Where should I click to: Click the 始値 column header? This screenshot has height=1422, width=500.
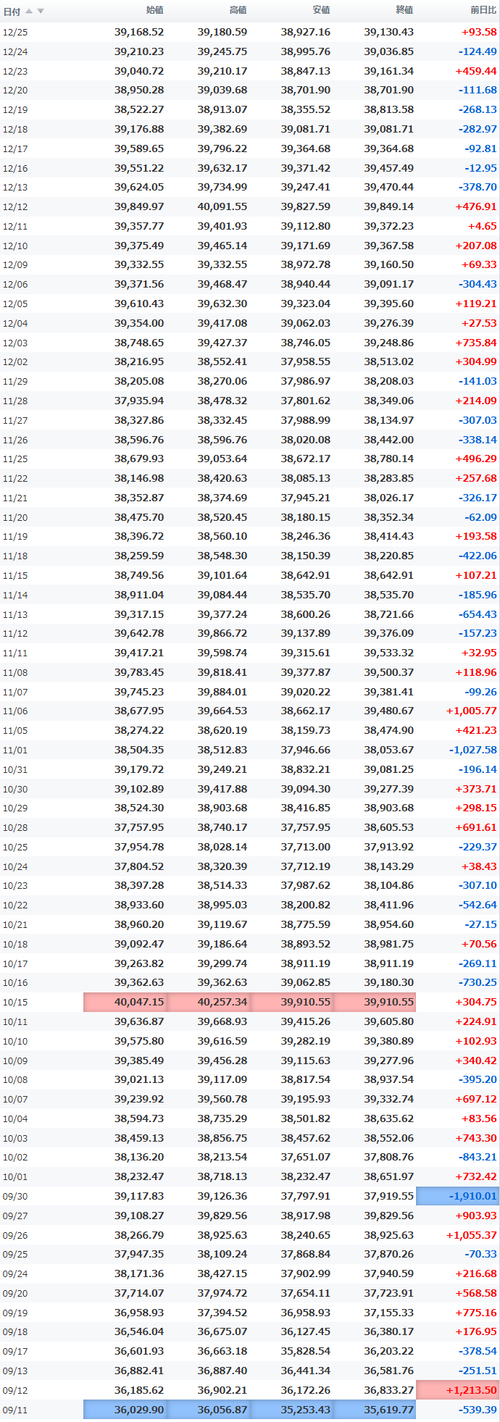coord(155,10)
